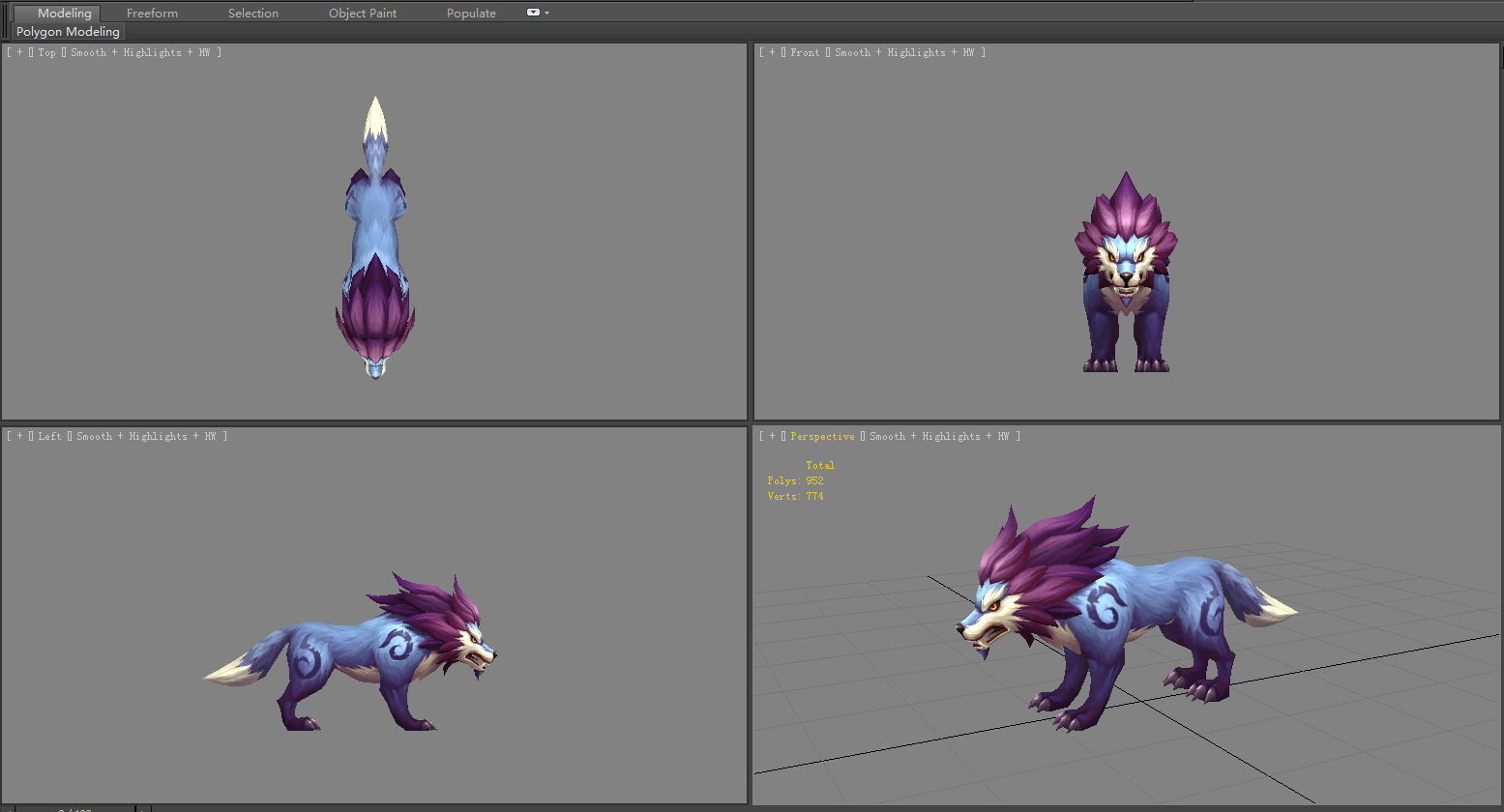This screenshot has height=812, width=1504.
Task: Click the 'Verts: 774' statistic
Action: 795,496
